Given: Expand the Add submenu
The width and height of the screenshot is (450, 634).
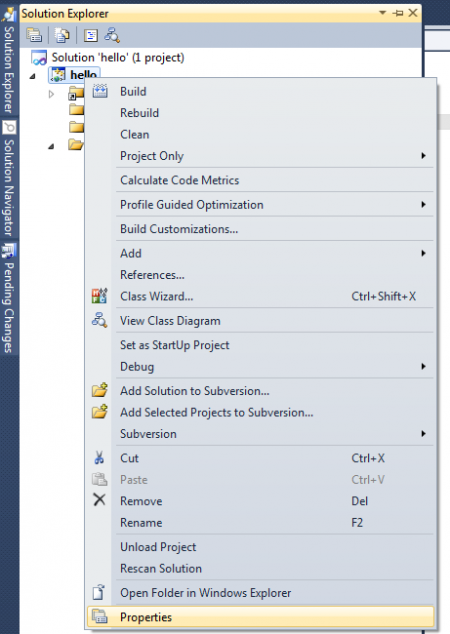Looking at the screenshot, I should coord(261,254).
